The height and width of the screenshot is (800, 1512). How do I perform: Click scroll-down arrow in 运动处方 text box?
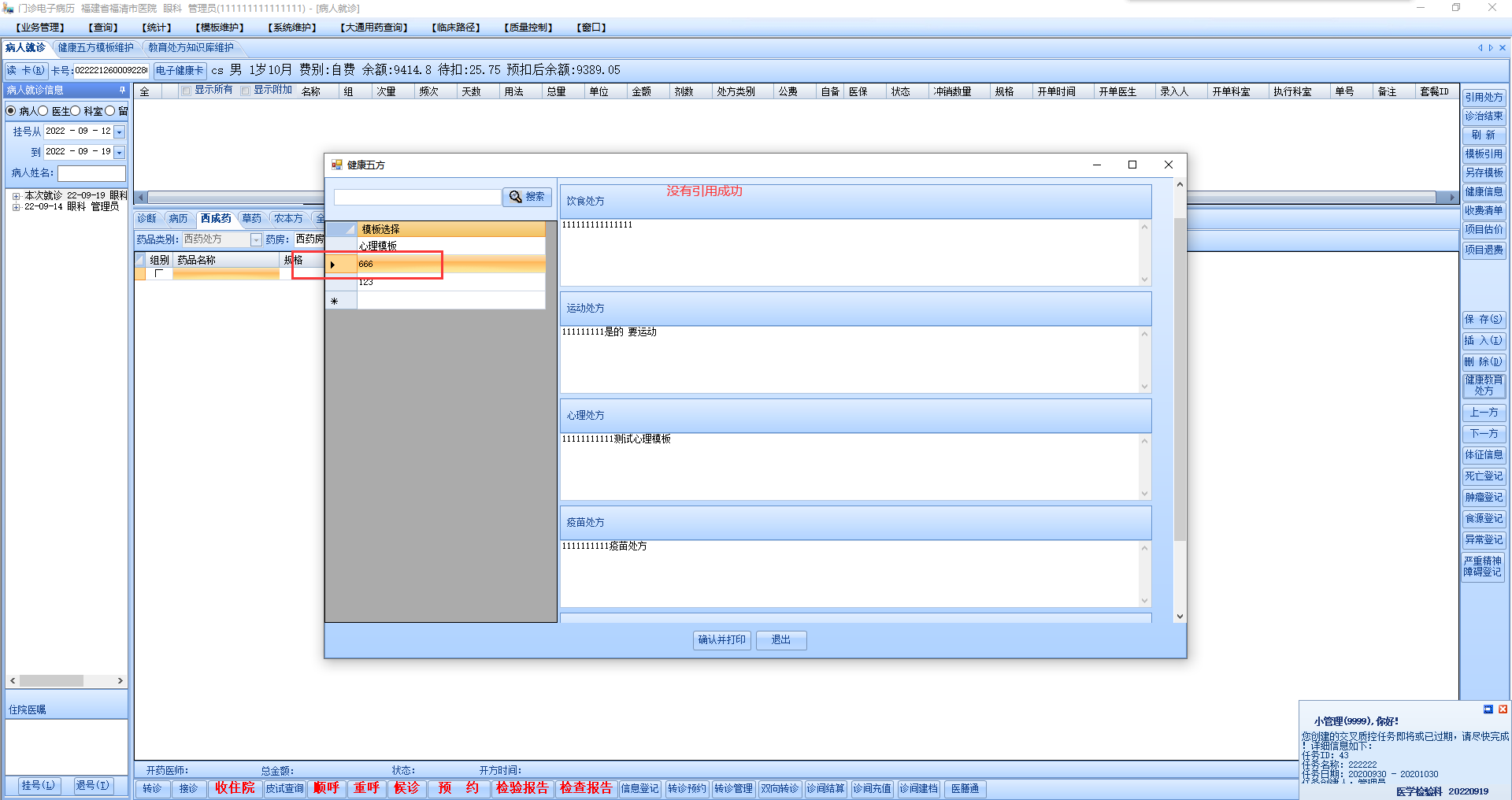point(1145,387)
